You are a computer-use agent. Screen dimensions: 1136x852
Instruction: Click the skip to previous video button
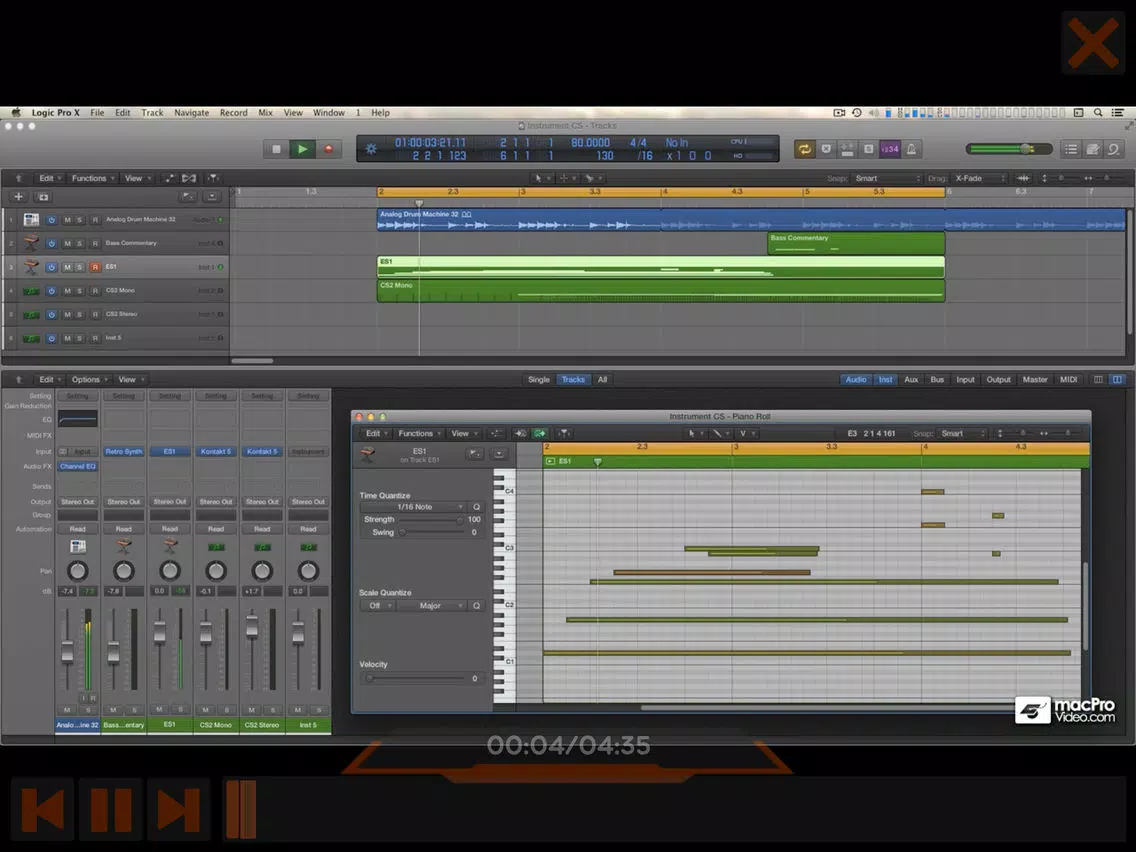(43, 809)
